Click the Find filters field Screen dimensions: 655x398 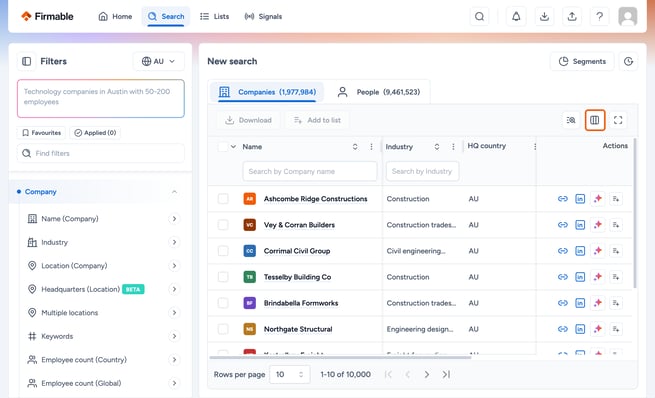101,153
